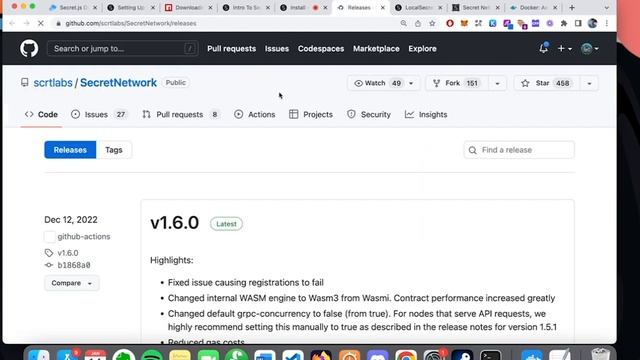Open the plus create-new dropdown

[564, 49]
